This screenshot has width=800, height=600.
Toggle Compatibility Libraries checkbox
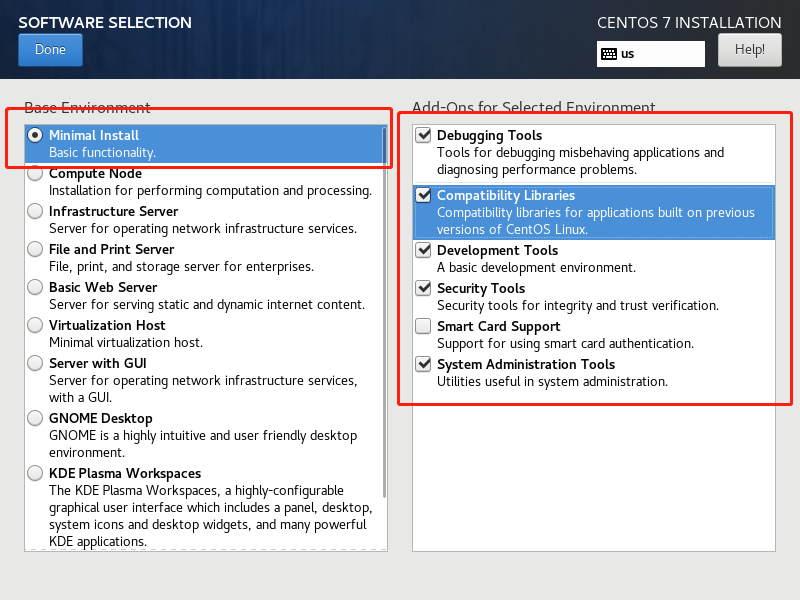(423, 195)
